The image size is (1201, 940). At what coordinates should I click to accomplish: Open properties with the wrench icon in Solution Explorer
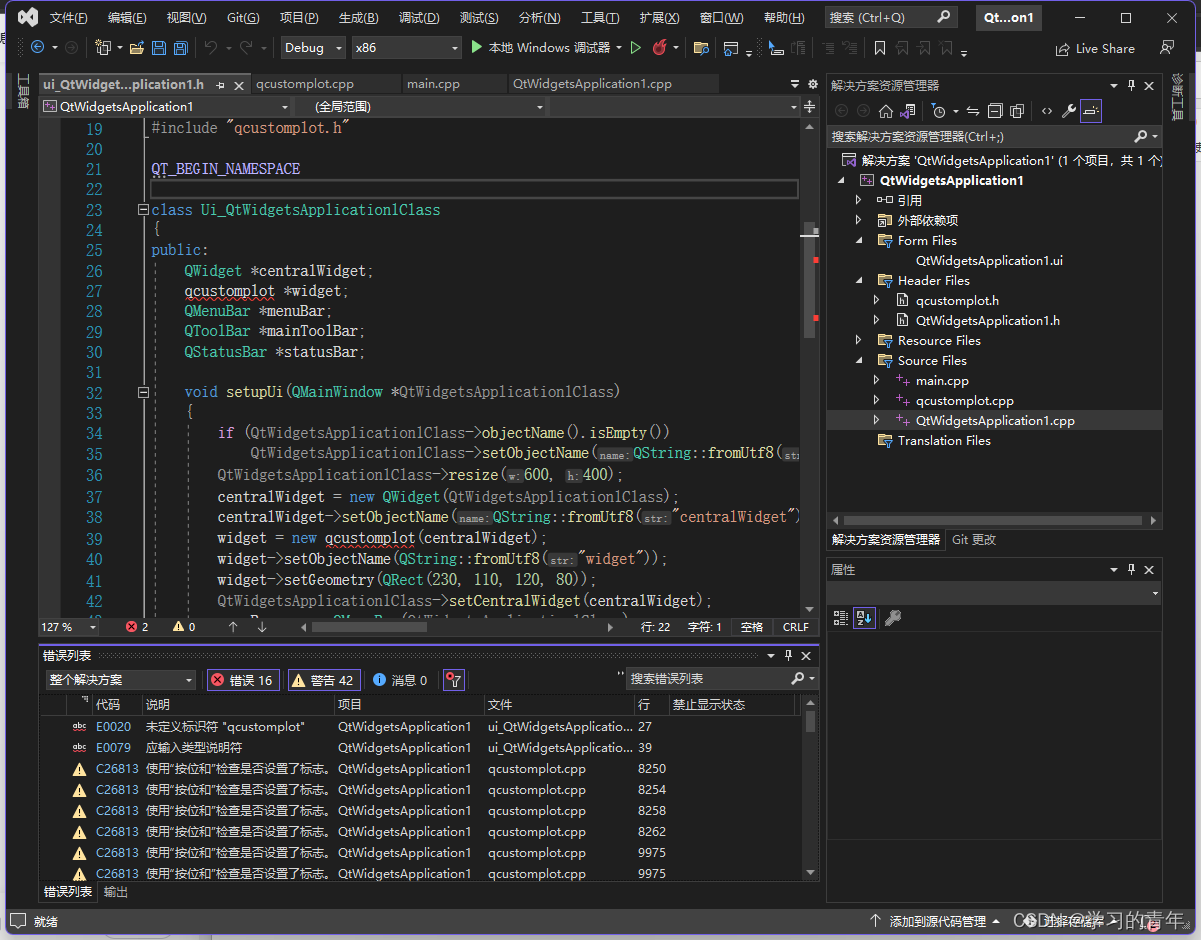(x=1069, y=111)
